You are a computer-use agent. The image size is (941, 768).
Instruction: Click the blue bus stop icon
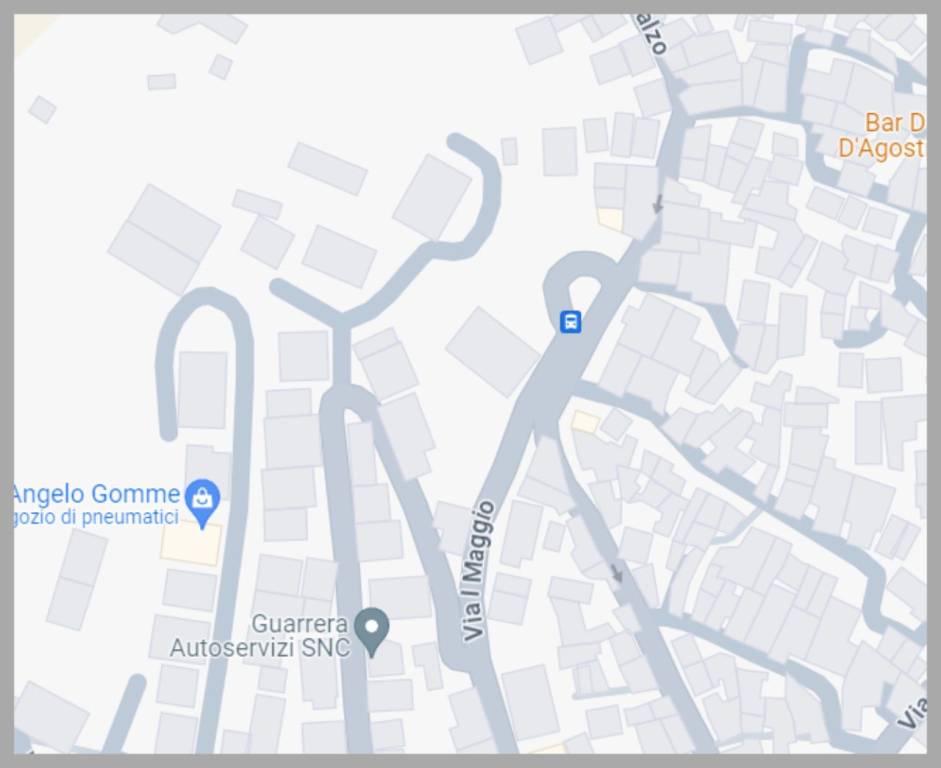[x=570, y=322]
